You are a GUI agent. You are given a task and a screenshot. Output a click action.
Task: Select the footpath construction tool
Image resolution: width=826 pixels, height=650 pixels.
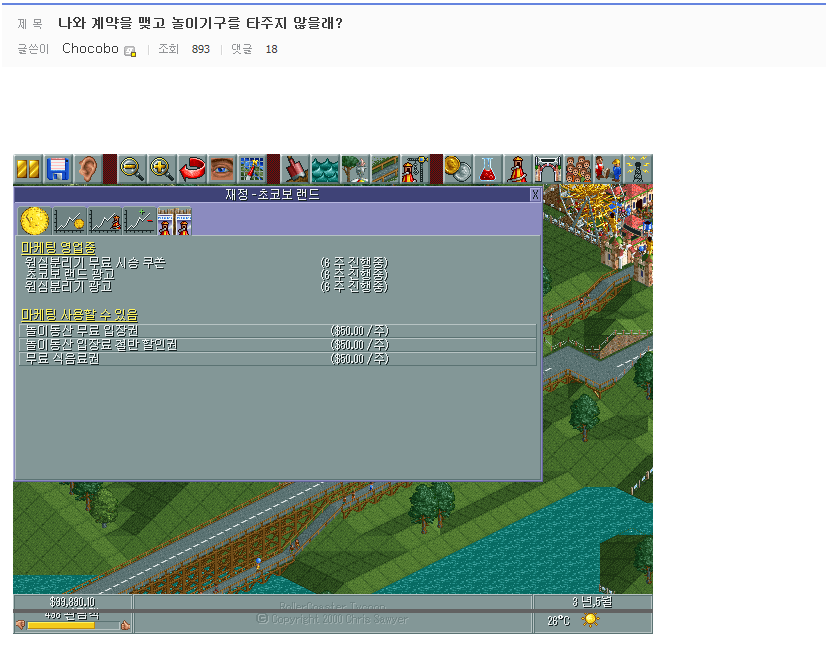385,169
